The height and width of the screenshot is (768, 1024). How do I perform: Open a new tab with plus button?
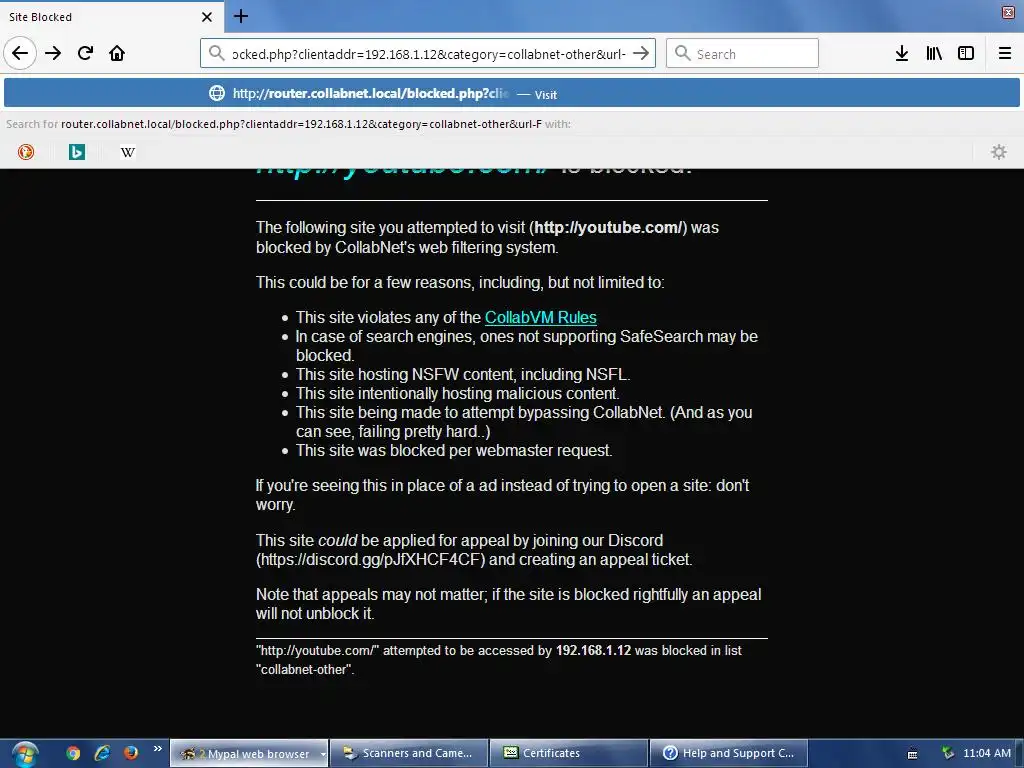pos(240,16)
